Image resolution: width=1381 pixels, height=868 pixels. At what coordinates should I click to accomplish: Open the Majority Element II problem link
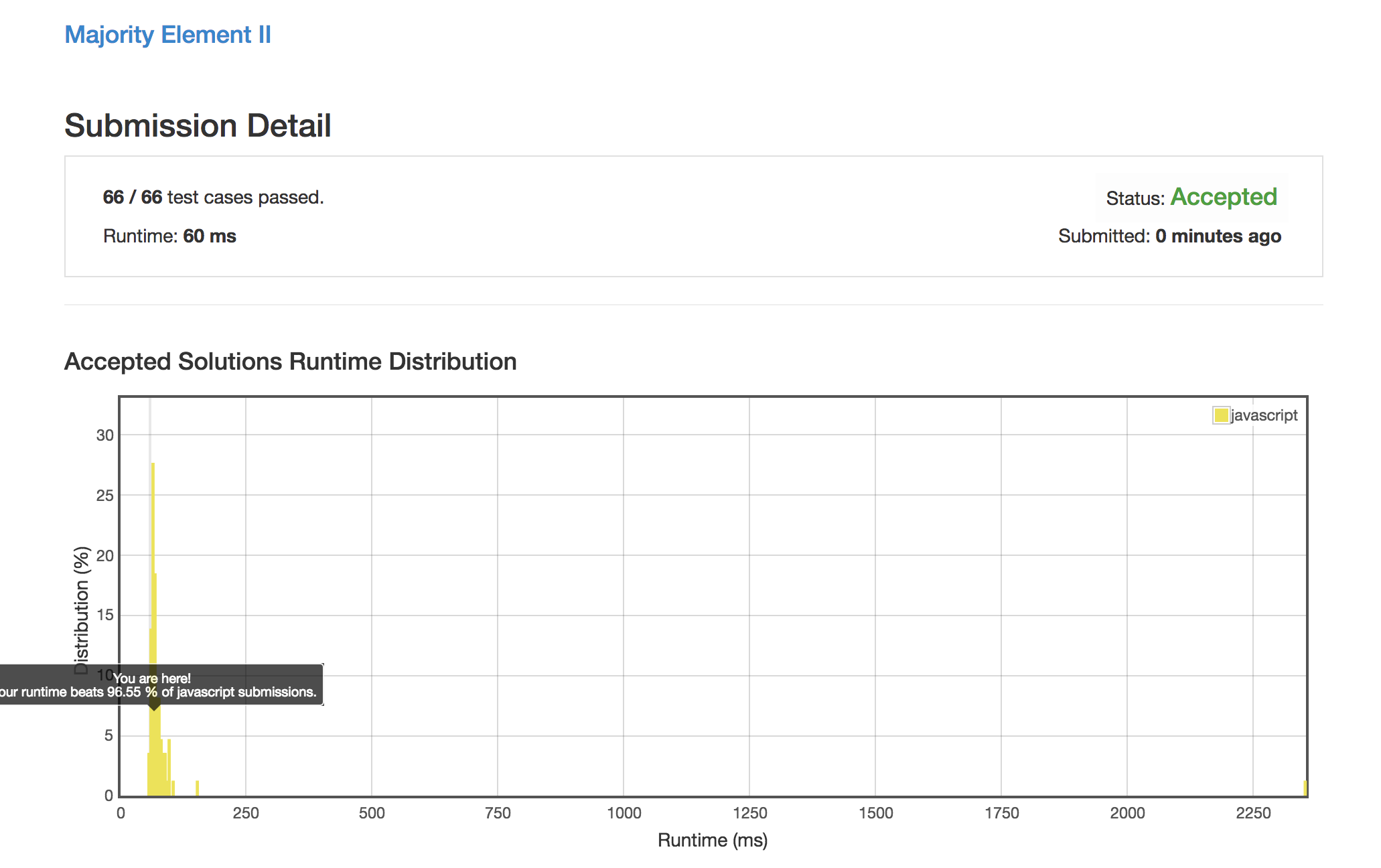167,35
